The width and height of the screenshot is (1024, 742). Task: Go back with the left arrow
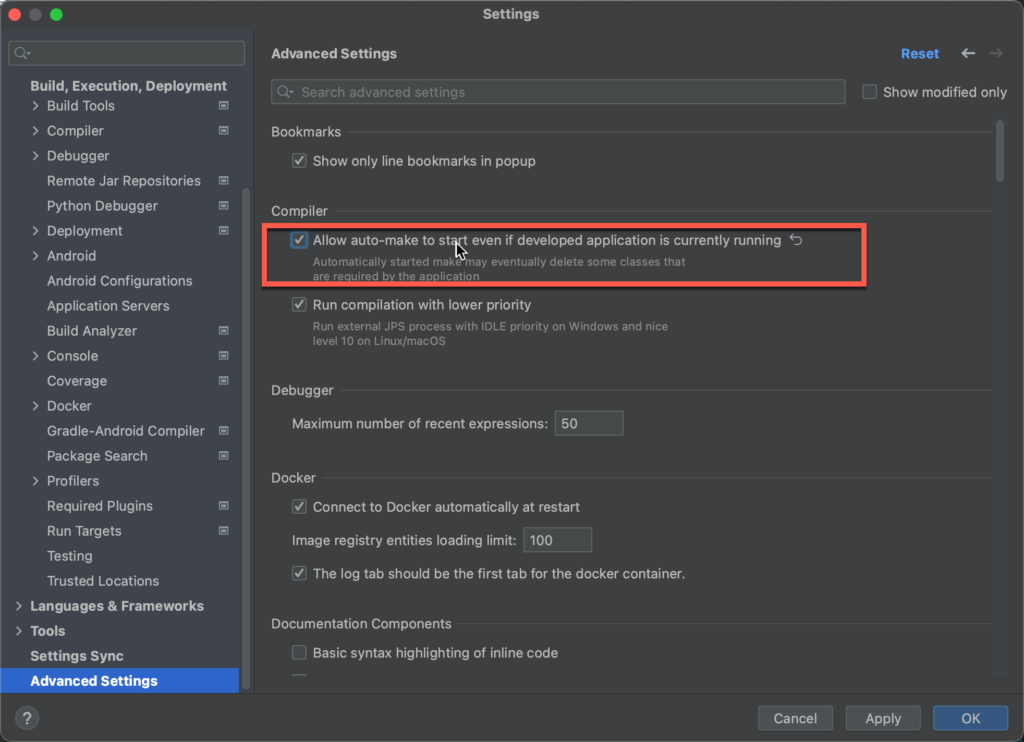(x=968, y=54)
